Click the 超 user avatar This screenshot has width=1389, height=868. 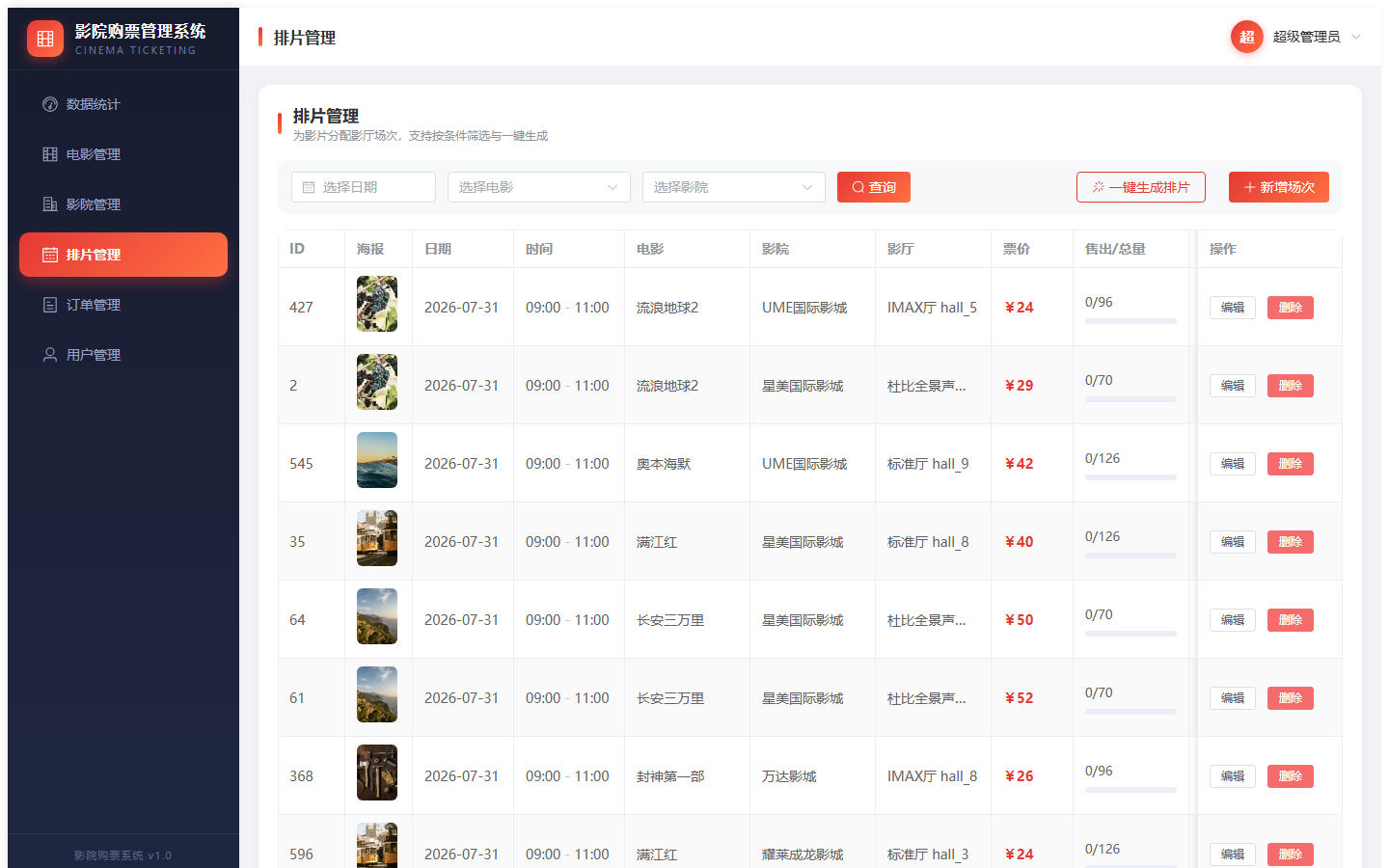pyautogui.click(x=1247, y=37)
